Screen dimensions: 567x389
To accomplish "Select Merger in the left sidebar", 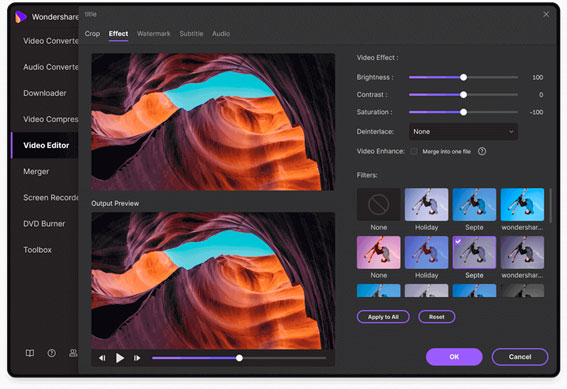I will 36,171.
